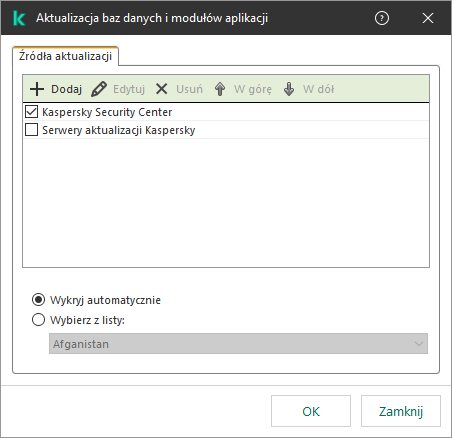The height and width of the screenshot is (438, 452).
Task: Choose the Wybierz z listy radio option
Action: click(x=38, y=320)
